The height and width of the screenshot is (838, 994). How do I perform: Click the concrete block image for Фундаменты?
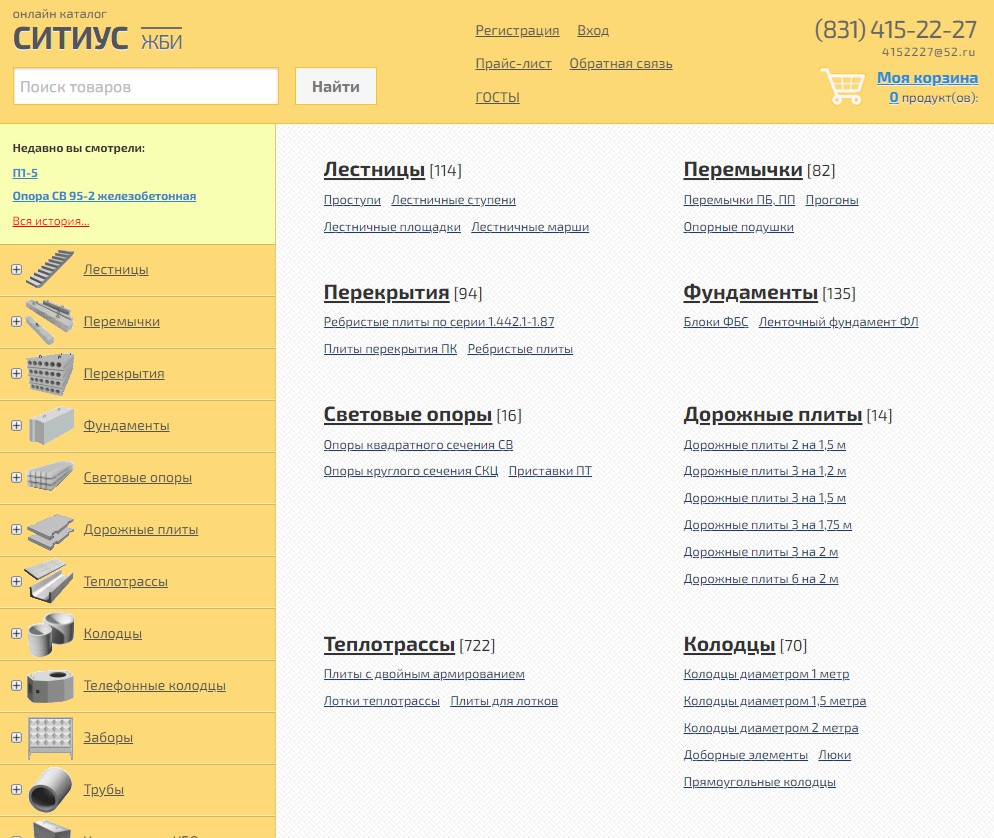coord(50,425)
